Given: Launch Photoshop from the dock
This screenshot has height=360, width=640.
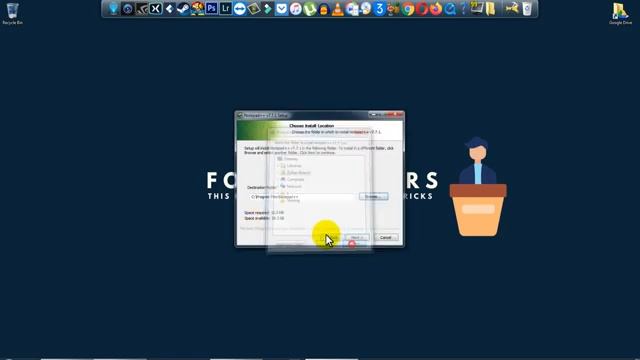Looking at the screenshot, I should (x=211, y=9).
